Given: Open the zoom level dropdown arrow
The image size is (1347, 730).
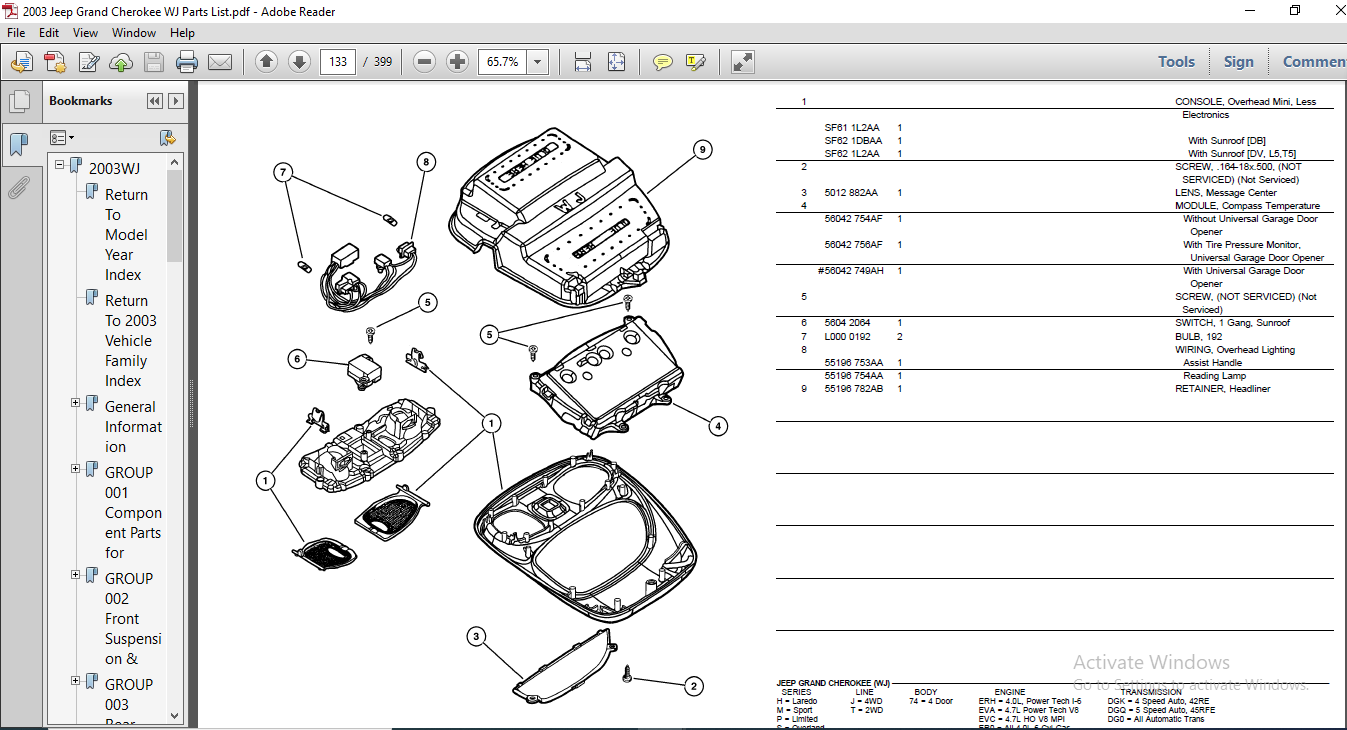Looking at the screenshot, I should [538, 62].
